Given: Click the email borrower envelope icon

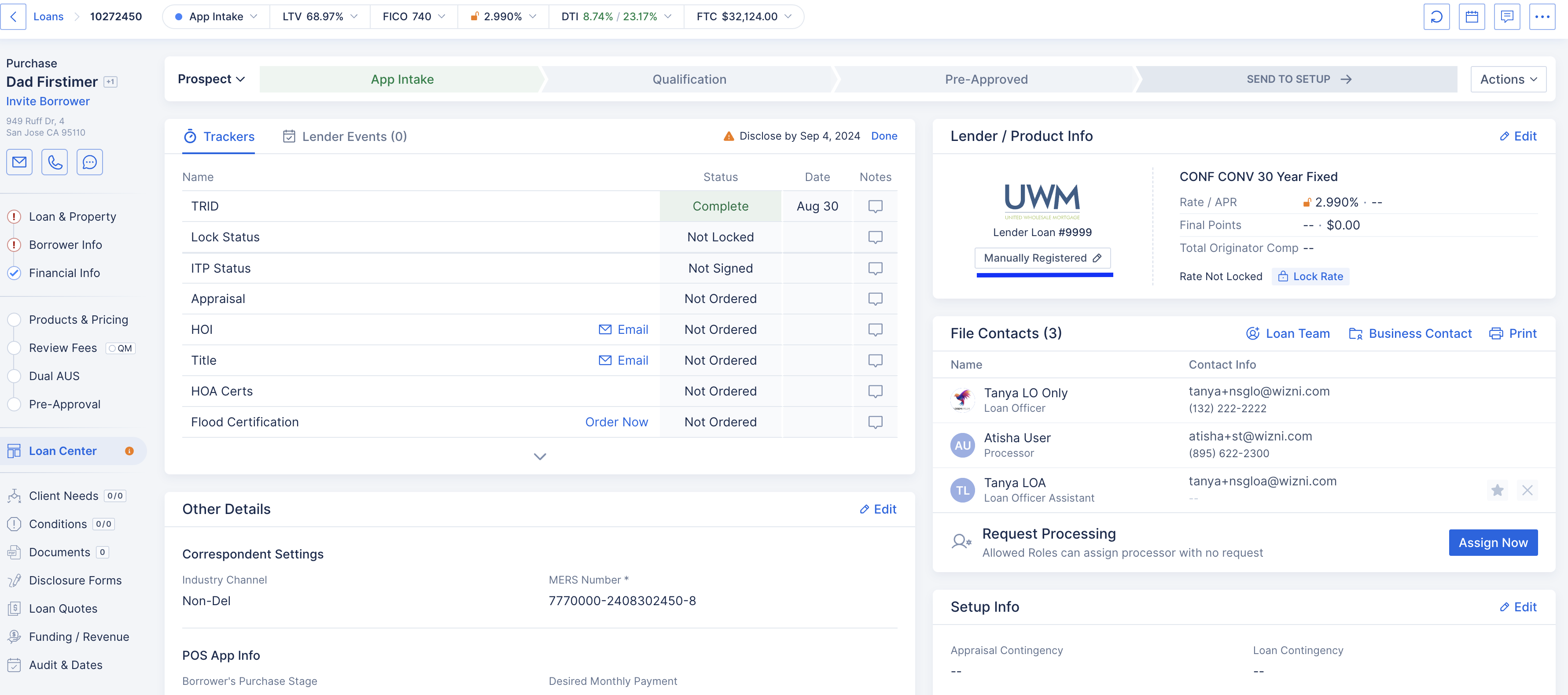Looking at the screenshot, I should click(x=19, y=162).
